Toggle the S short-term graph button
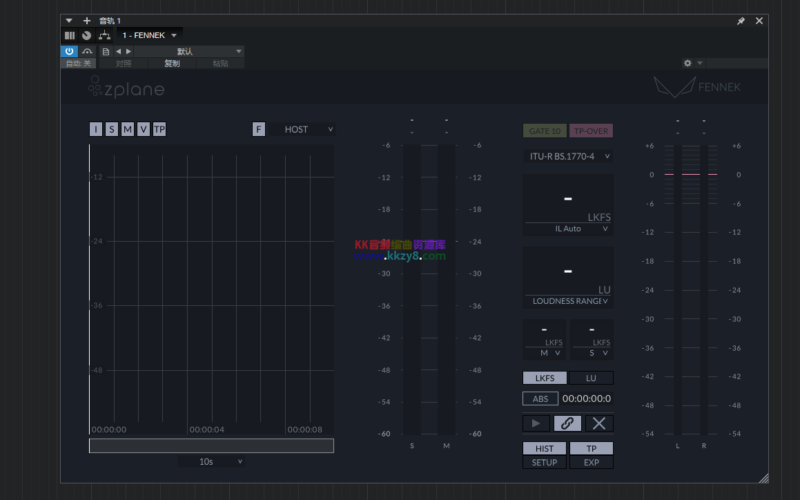 tap(111, 129)
